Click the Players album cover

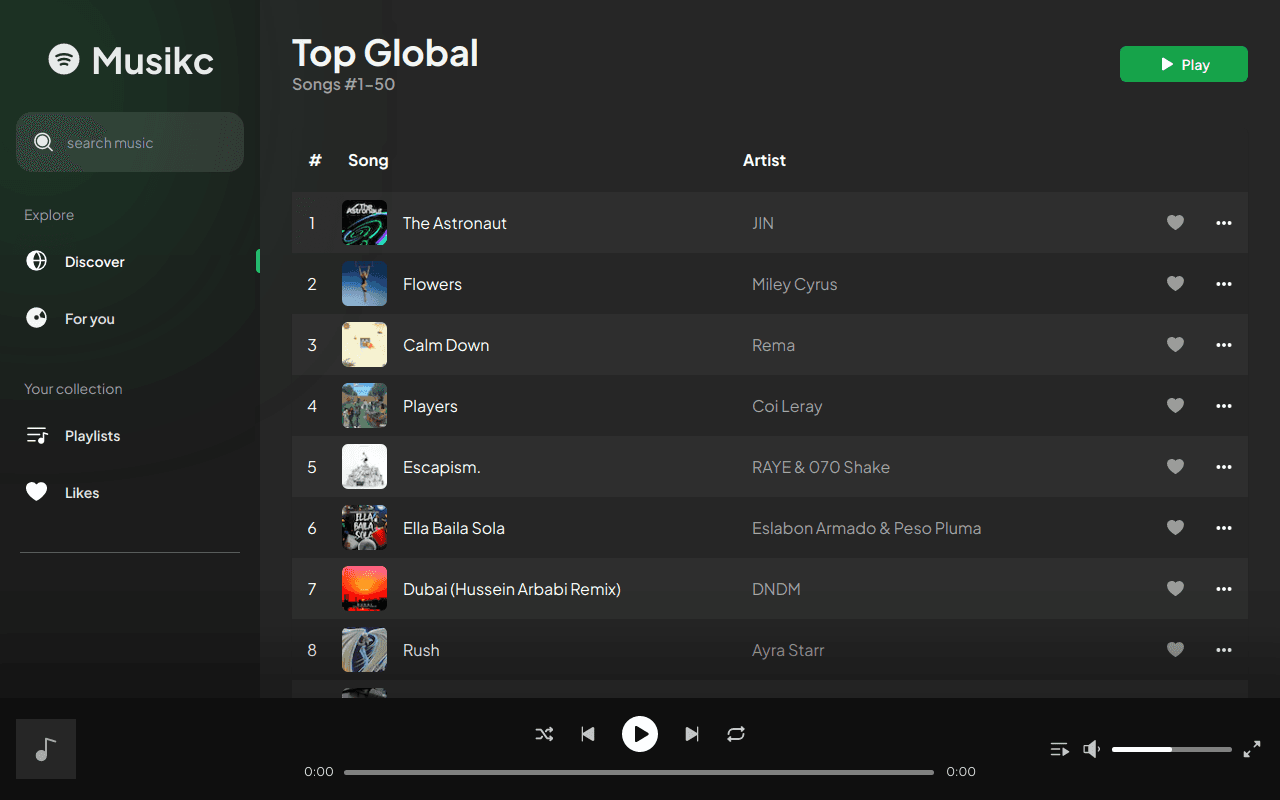[364, 406]
